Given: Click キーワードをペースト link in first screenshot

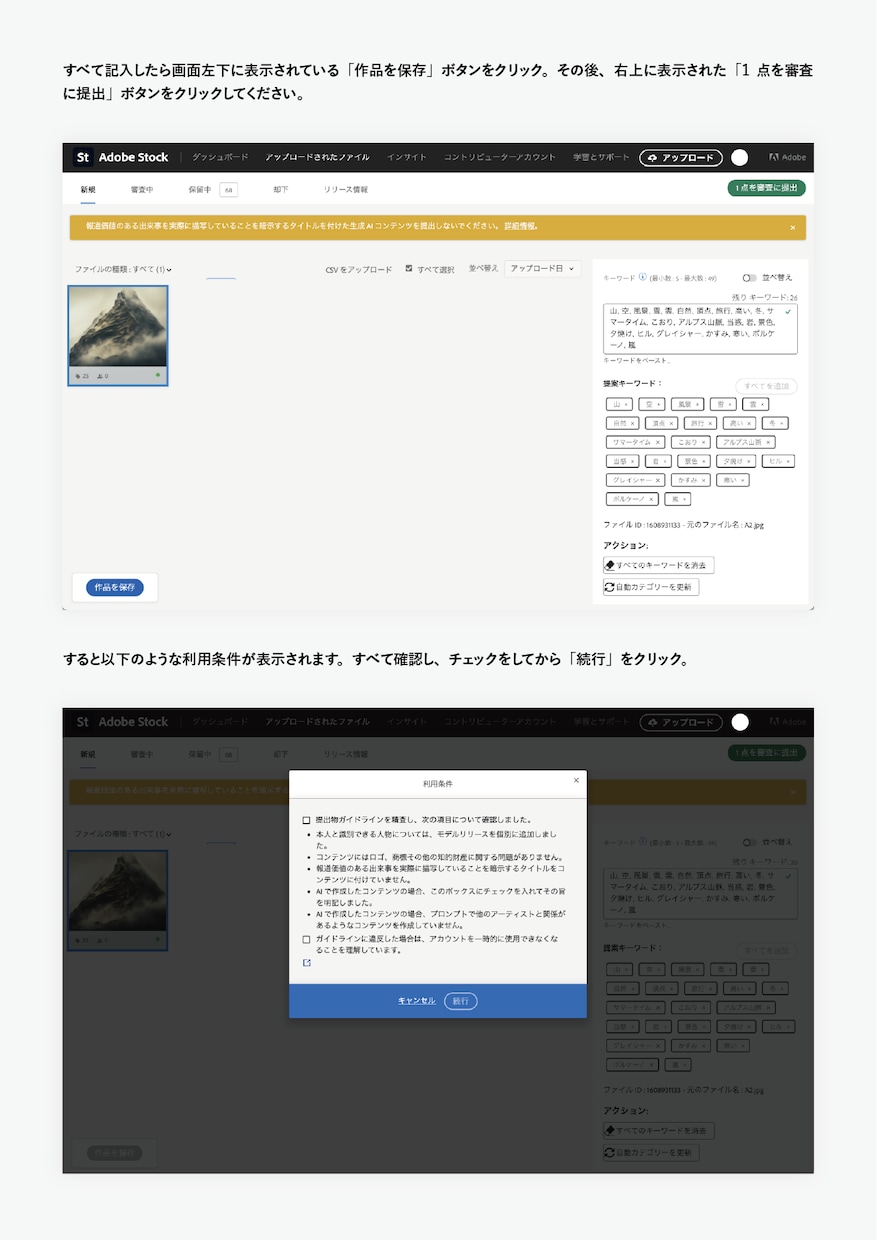Looking at the screenshot, I should (636, 360).
